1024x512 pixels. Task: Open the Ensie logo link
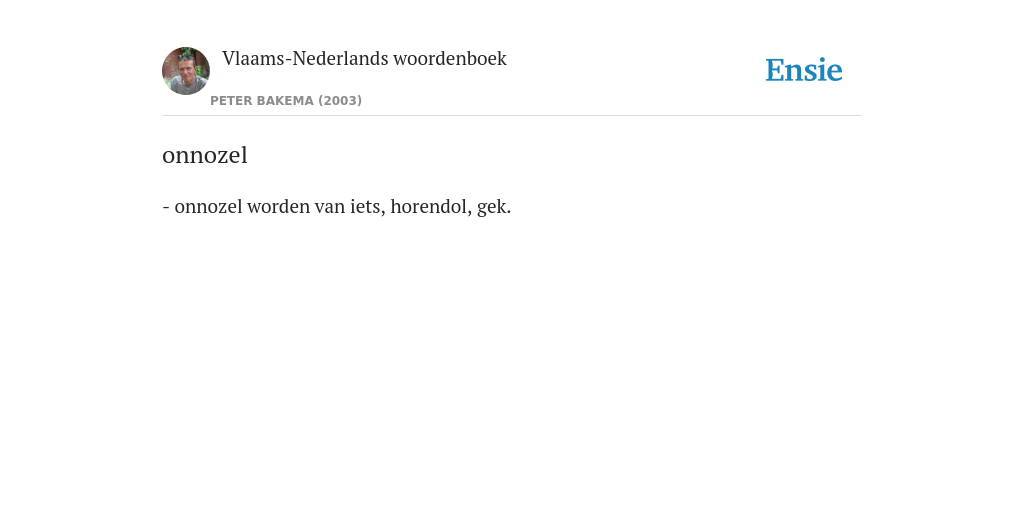click(804, 70)
